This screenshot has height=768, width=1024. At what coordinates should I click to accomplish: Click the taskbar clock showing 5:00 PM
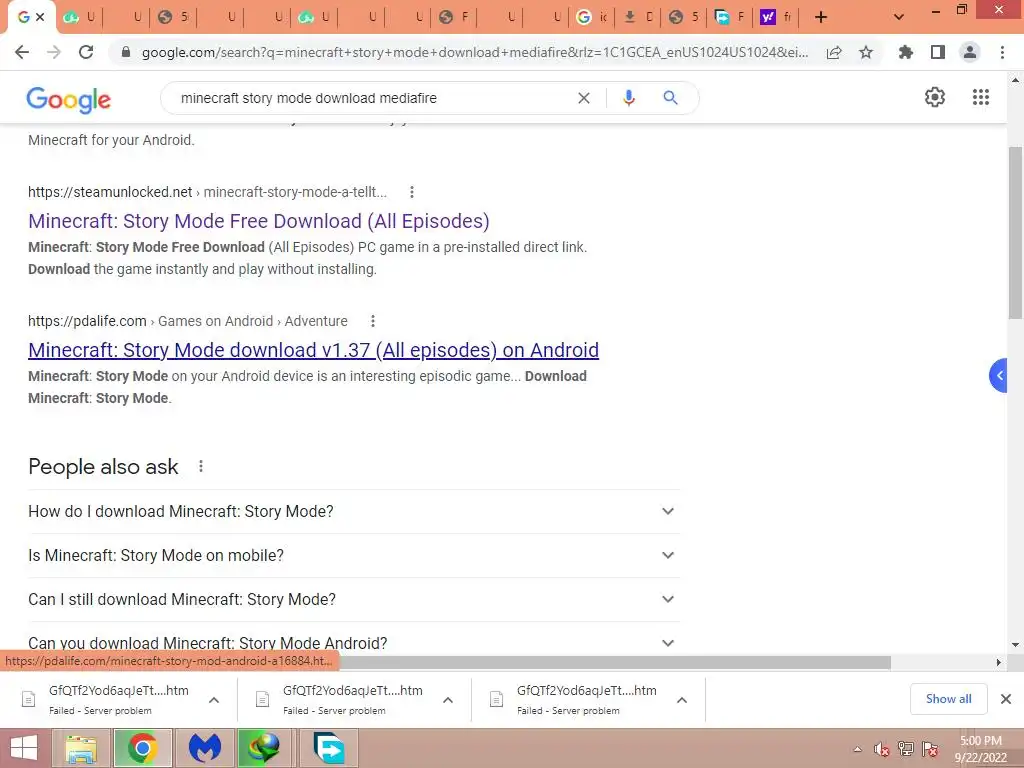tap(980, 749)
